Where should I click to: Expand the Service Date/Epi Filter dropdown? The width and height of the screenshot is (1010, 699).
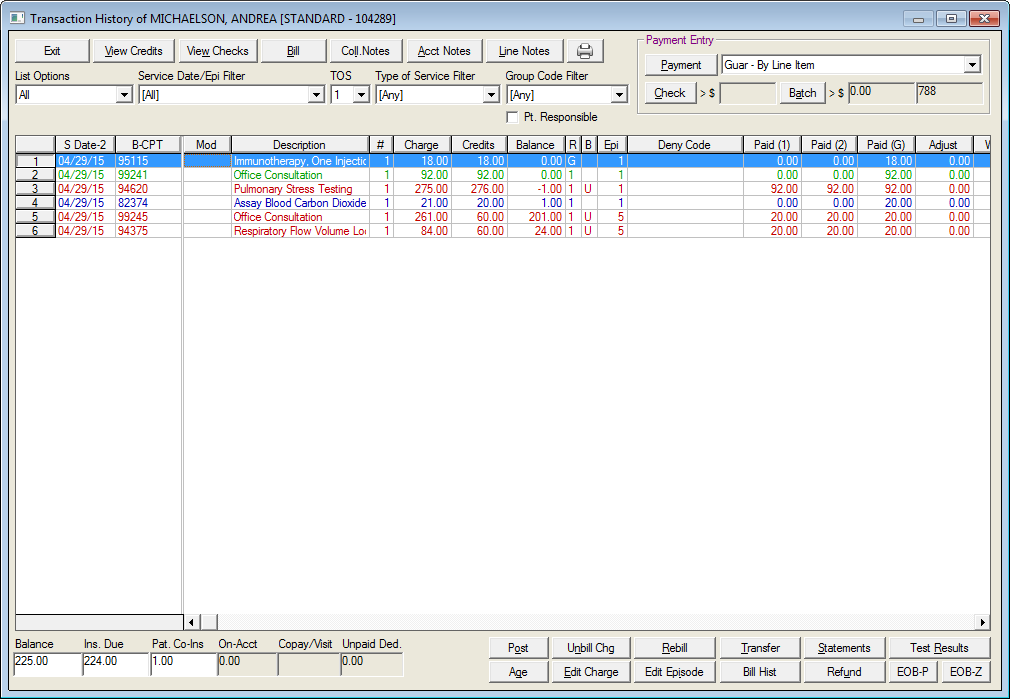click(x=316, y=95)
